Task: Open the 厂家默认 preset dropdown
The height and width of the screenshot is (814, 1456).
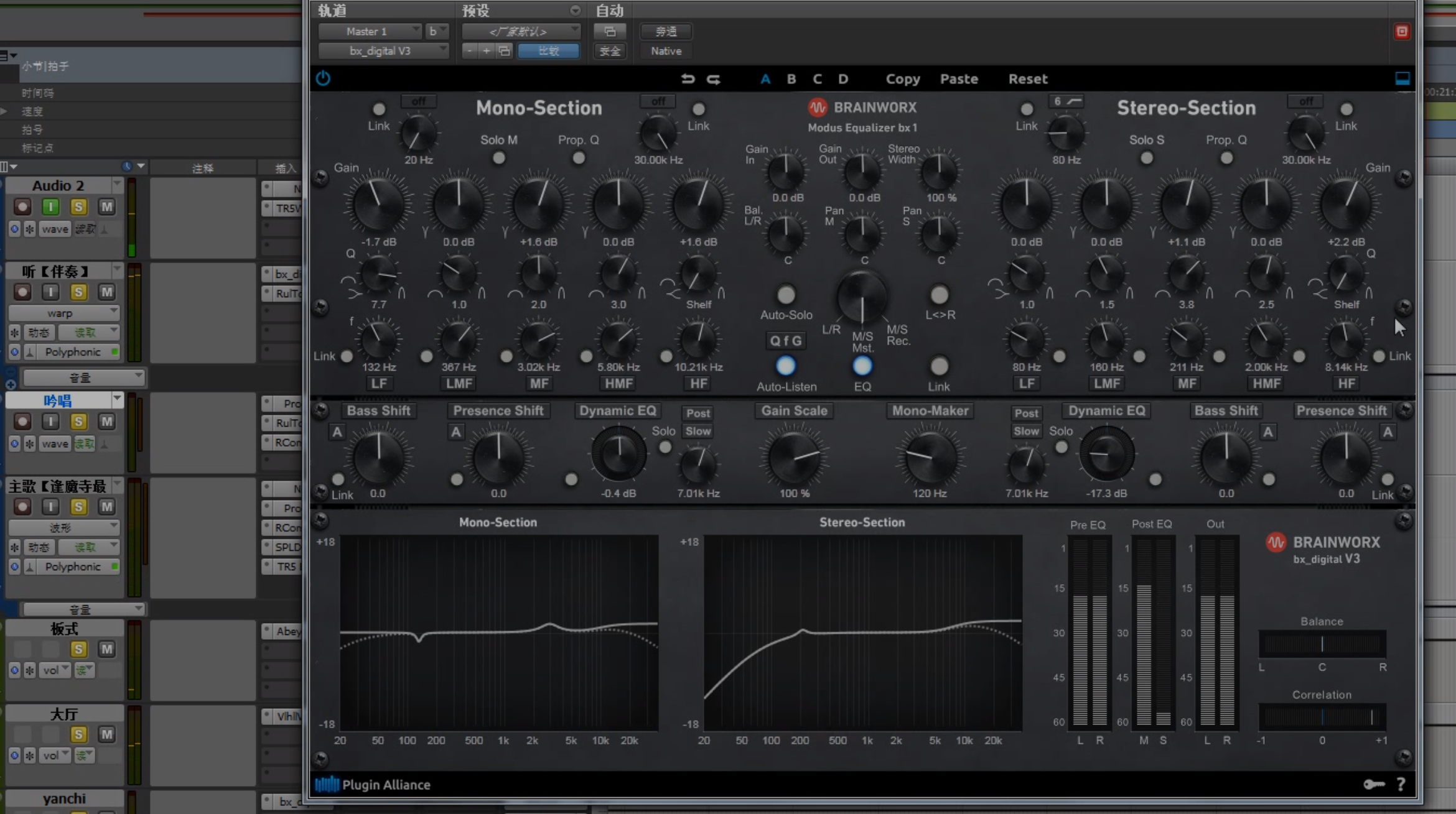Action: 520,31
